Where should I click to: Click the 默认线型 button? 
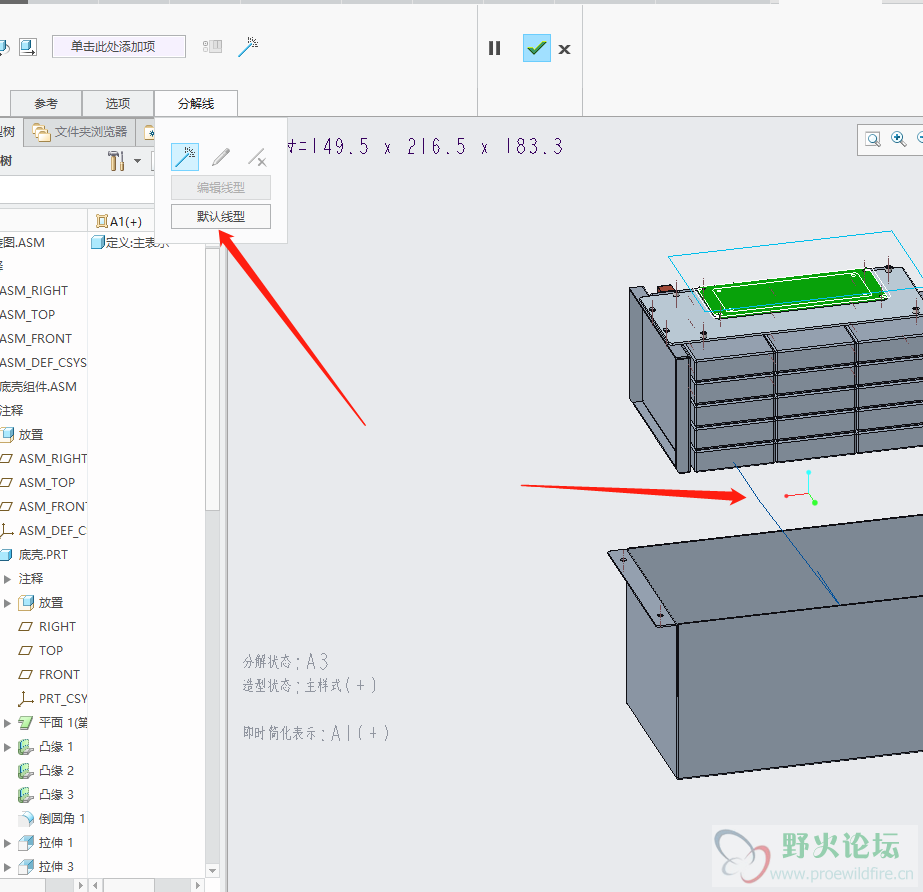(x=221, y=217)
